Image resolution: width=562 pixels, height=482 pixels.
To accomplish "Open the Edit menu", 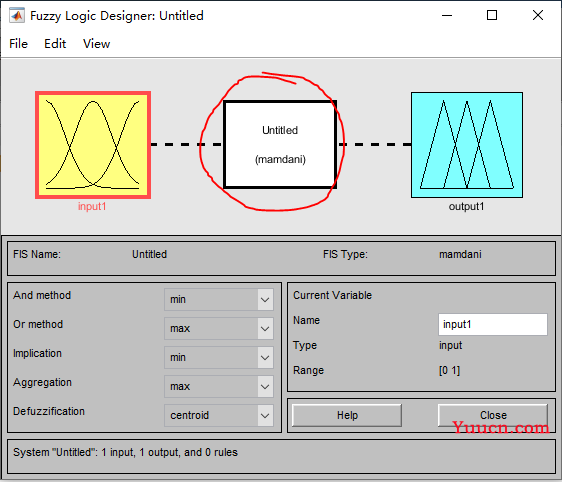I will click(x=55, y=44).
